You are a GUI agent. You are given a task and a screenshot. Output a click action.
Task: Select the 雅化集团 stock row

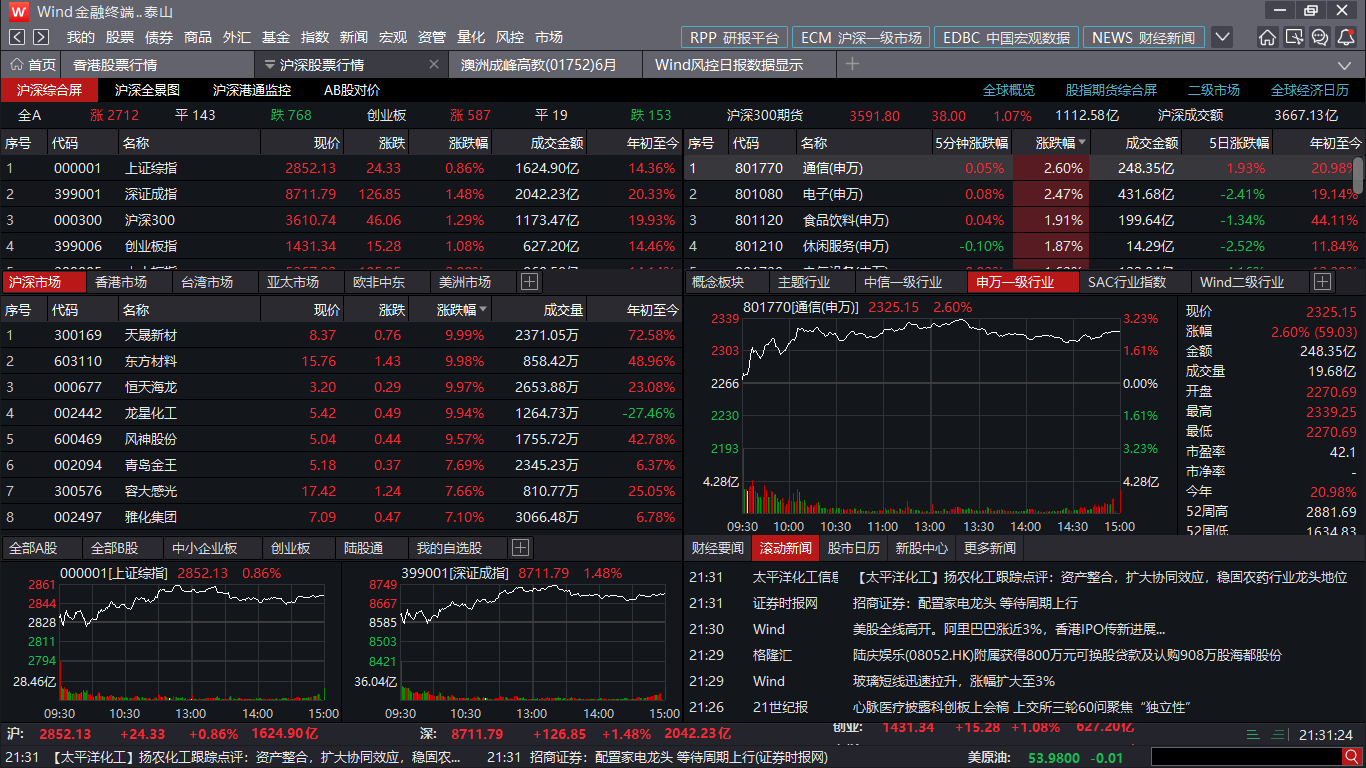coord(341,517)
